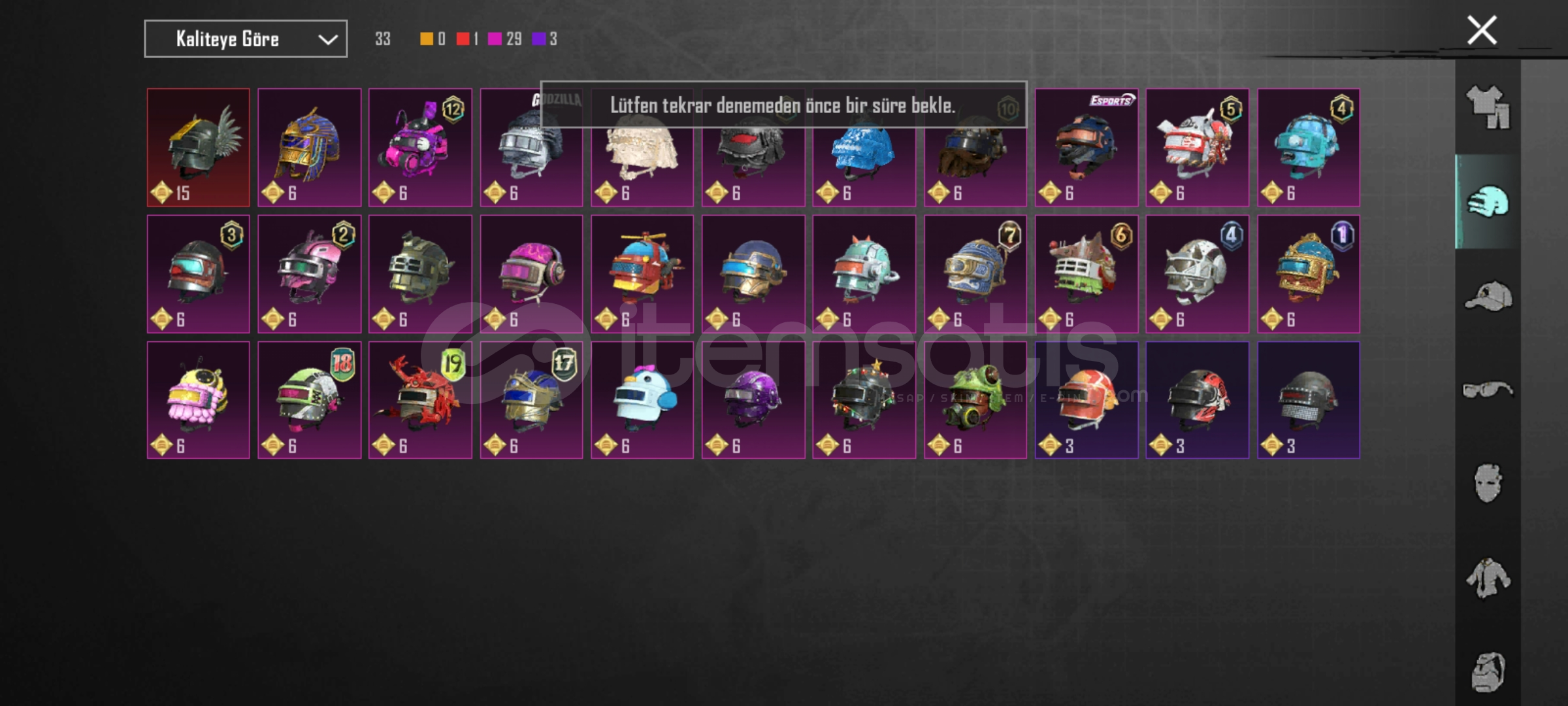
Task: Select the green frog gas-mask helmet
Action: pyautogui.click(x=975, y=400)
